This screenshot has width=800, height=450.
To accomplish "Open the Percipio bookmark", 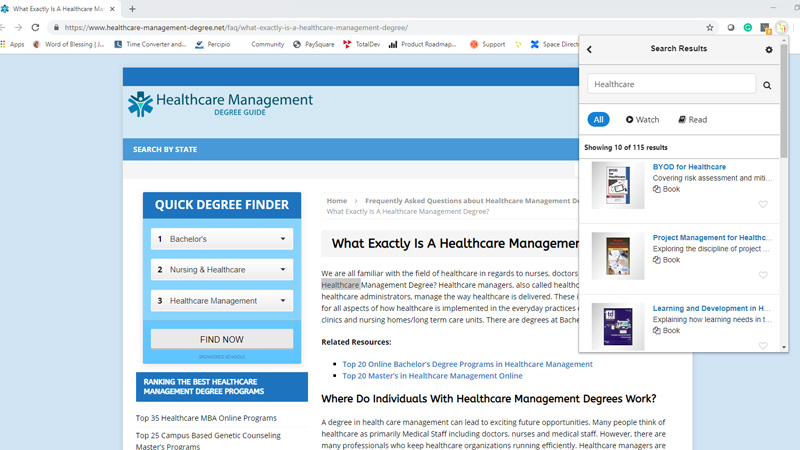I will pyautogui.click(x=213, y=44).
